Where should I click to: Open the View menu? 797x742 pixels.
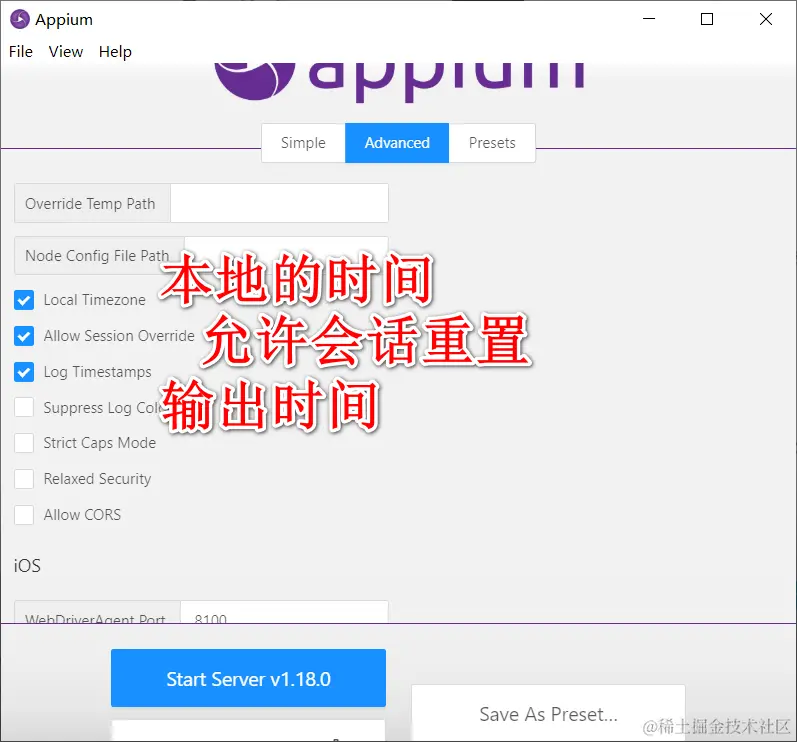coord(66,51)
